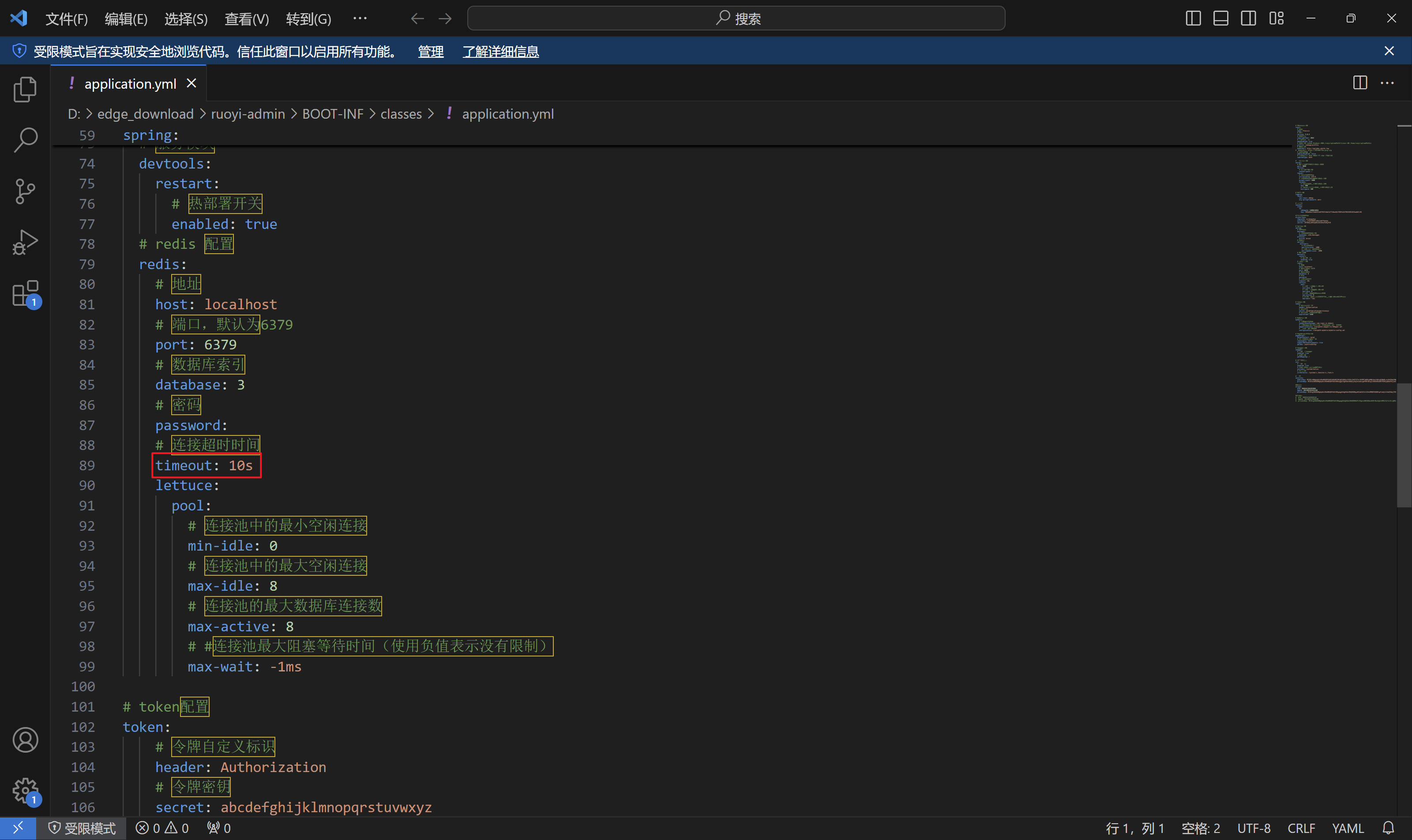Open the customize layout icon
1412x840 pixels.
tap(1276, 19)
